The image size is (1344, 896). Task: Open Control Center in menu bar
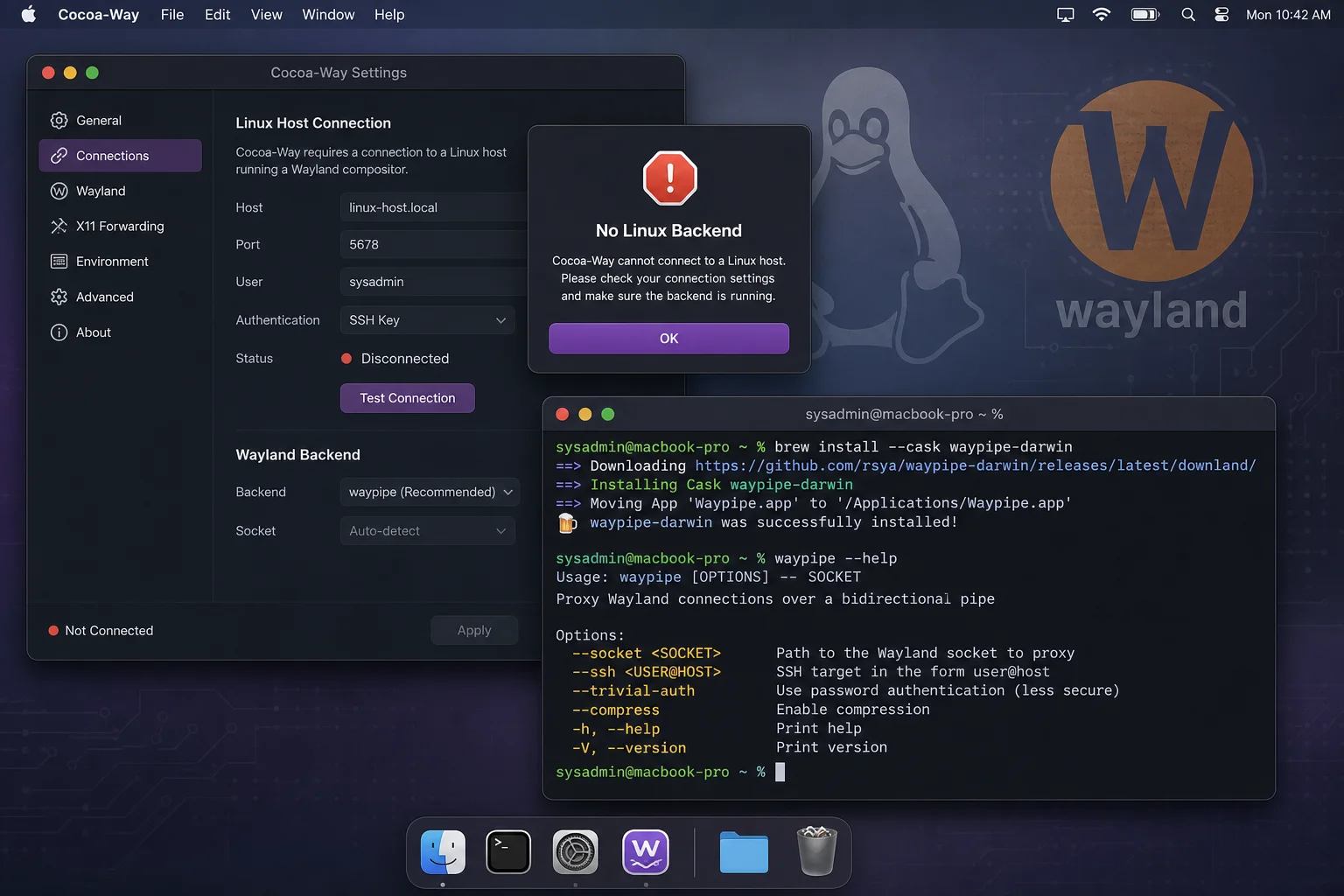coord(1221,14)
